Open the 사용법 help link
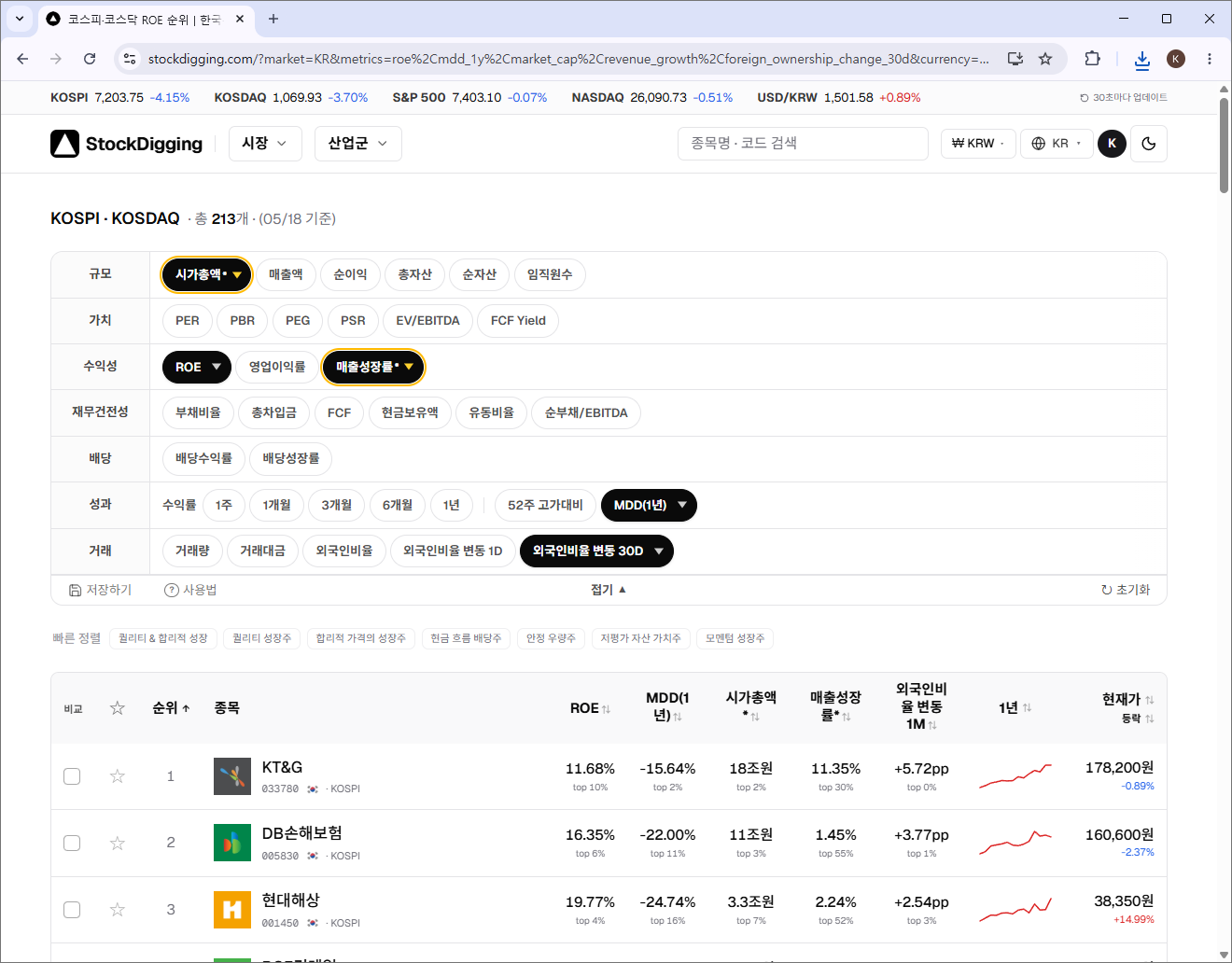 [190, 590]
